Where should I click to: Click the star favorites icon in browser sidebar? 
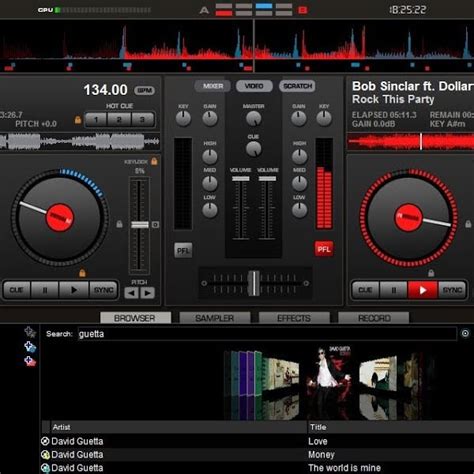coord(30,332)
